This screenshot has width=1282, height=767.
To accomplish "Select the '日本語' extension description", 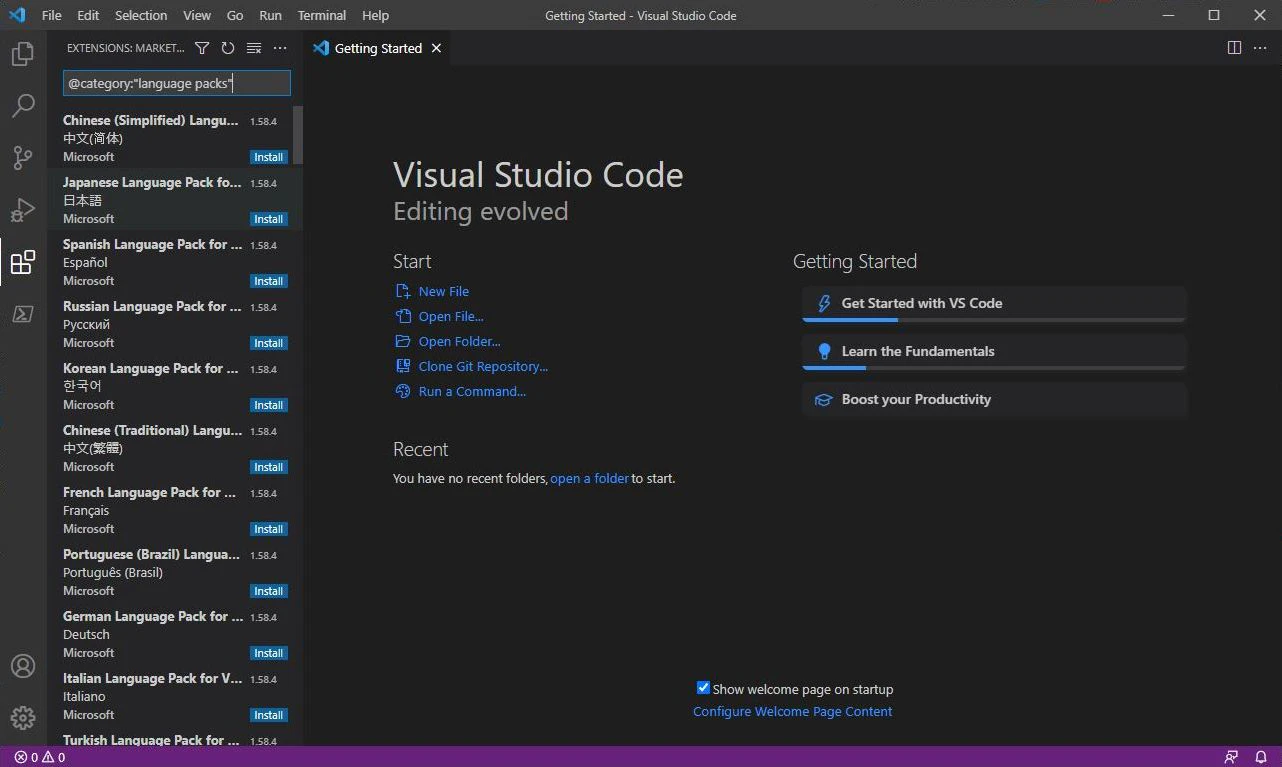I will [x=82, y=200].
